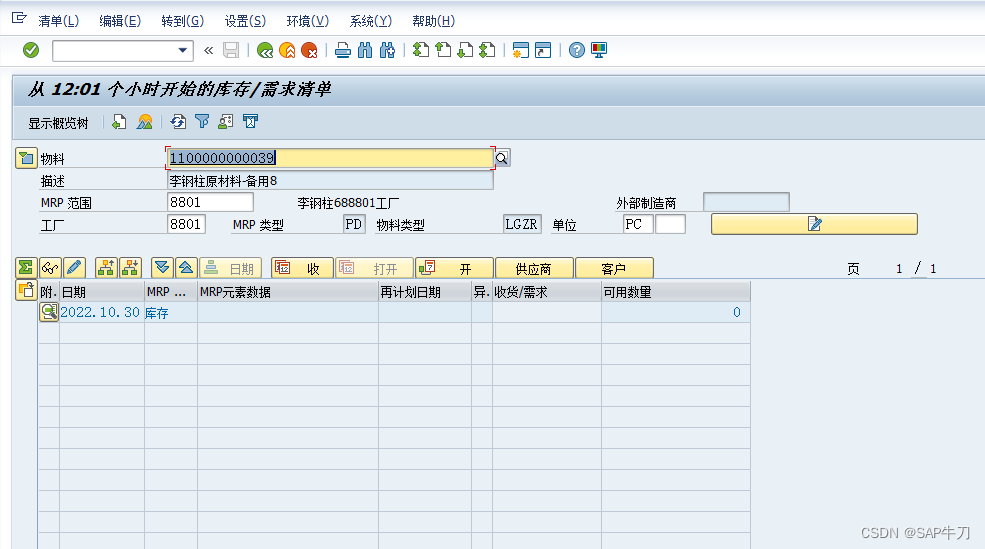Go to last page icon
Viewport: 985px width, 549px height.
(x=487, y=50)
